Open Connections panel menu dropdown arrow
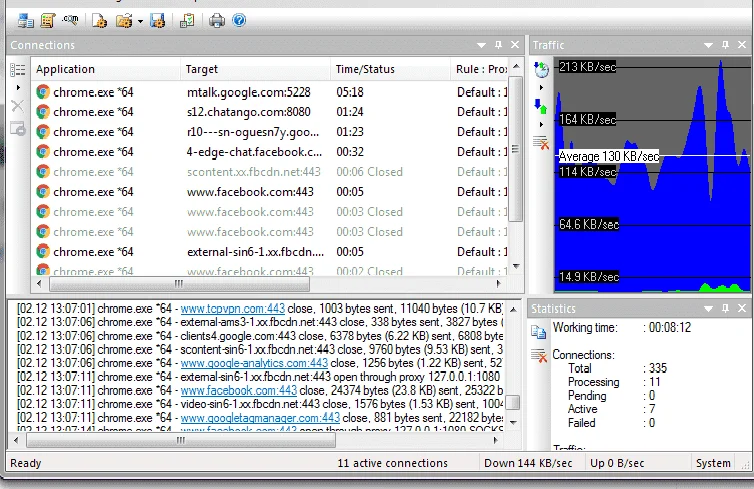754x489 pixels. [x=481, y=45]
